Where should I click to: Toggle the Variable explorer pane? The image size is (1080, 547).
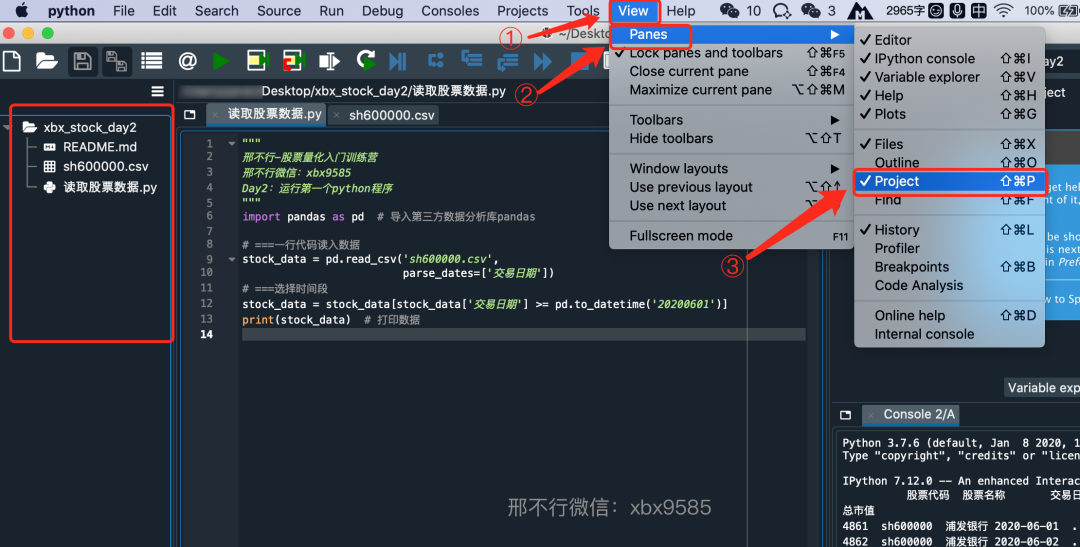[x=949, y=77]
